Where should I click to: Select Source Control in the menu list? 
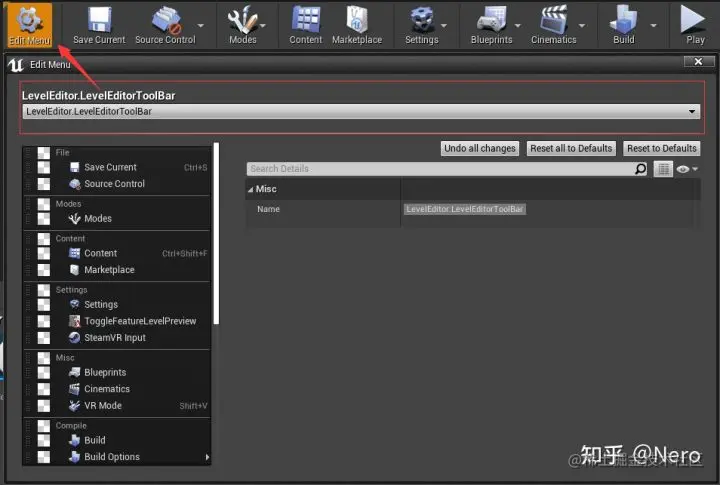pyautogui.click(x=114, y=184)
